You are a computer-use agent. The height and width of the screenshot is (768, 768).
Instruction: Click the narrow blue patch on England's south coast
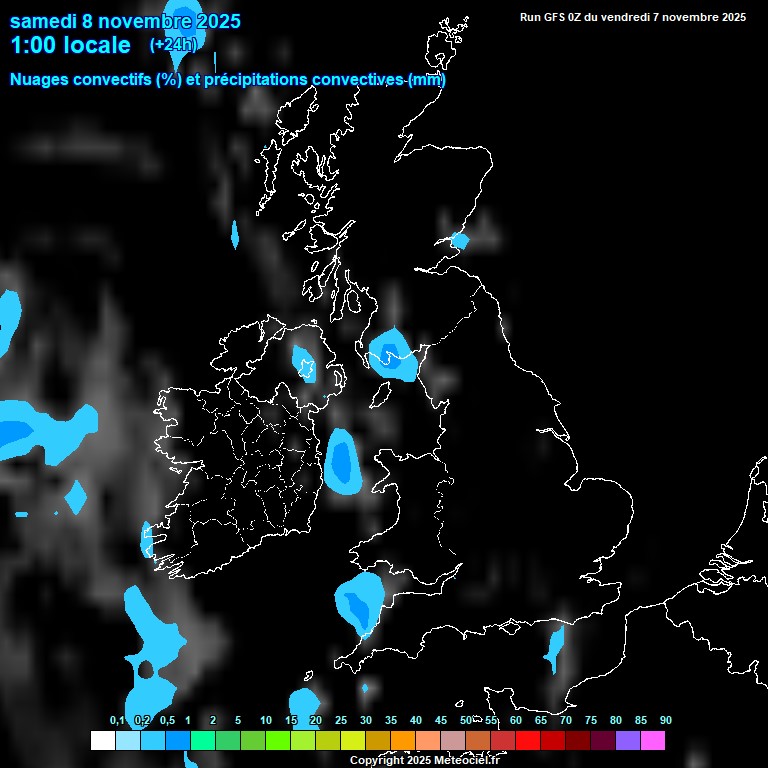point(553,647)
